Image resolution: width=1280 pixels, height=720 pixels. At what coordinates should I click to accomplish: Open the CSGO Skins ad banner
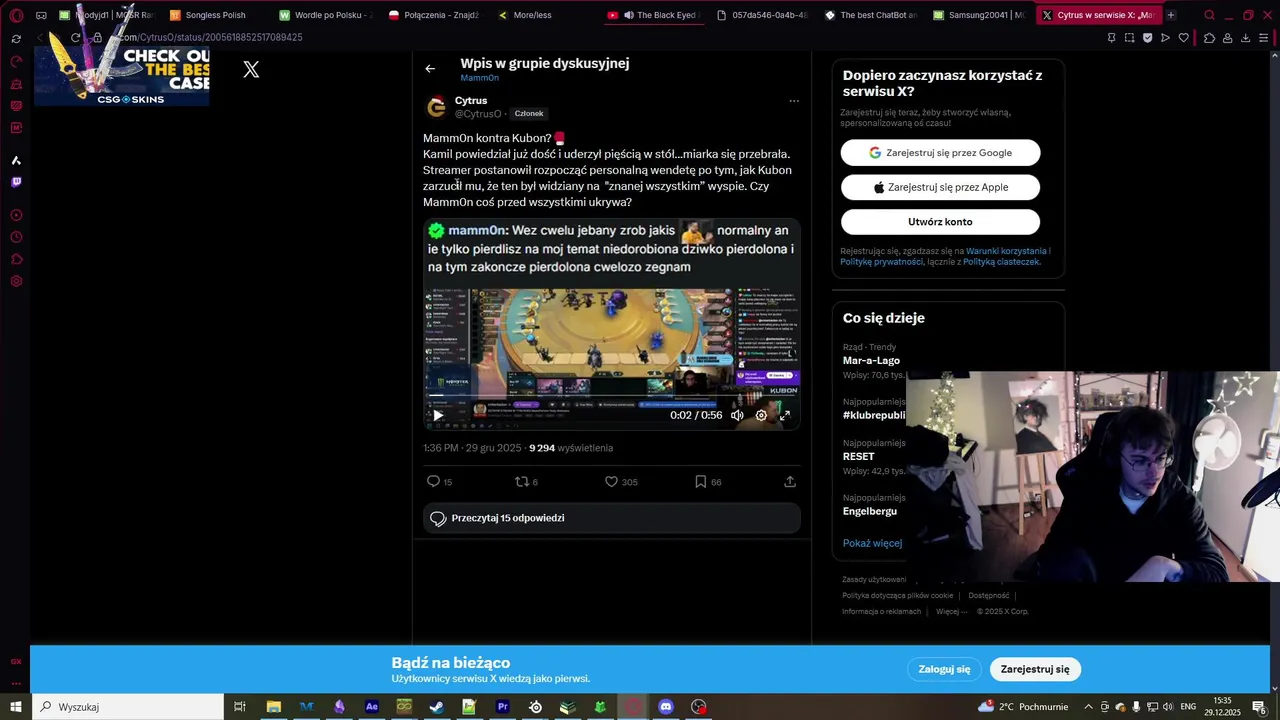coord(122,75)
